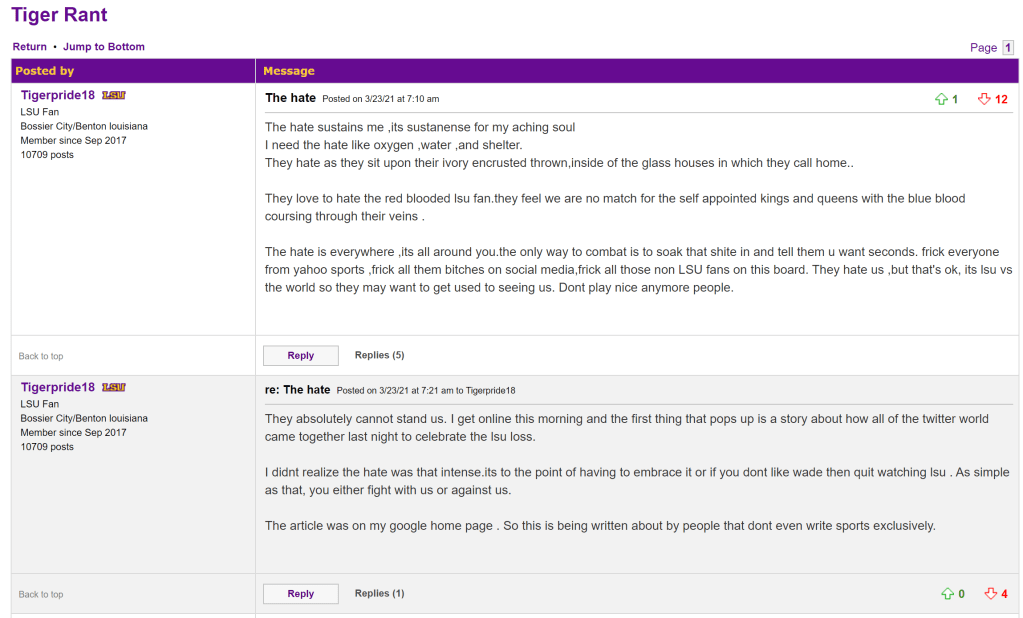The image size is (1023, 618).
Task: Click "re: The hate" reply title
Action: [x=297, y=390]
